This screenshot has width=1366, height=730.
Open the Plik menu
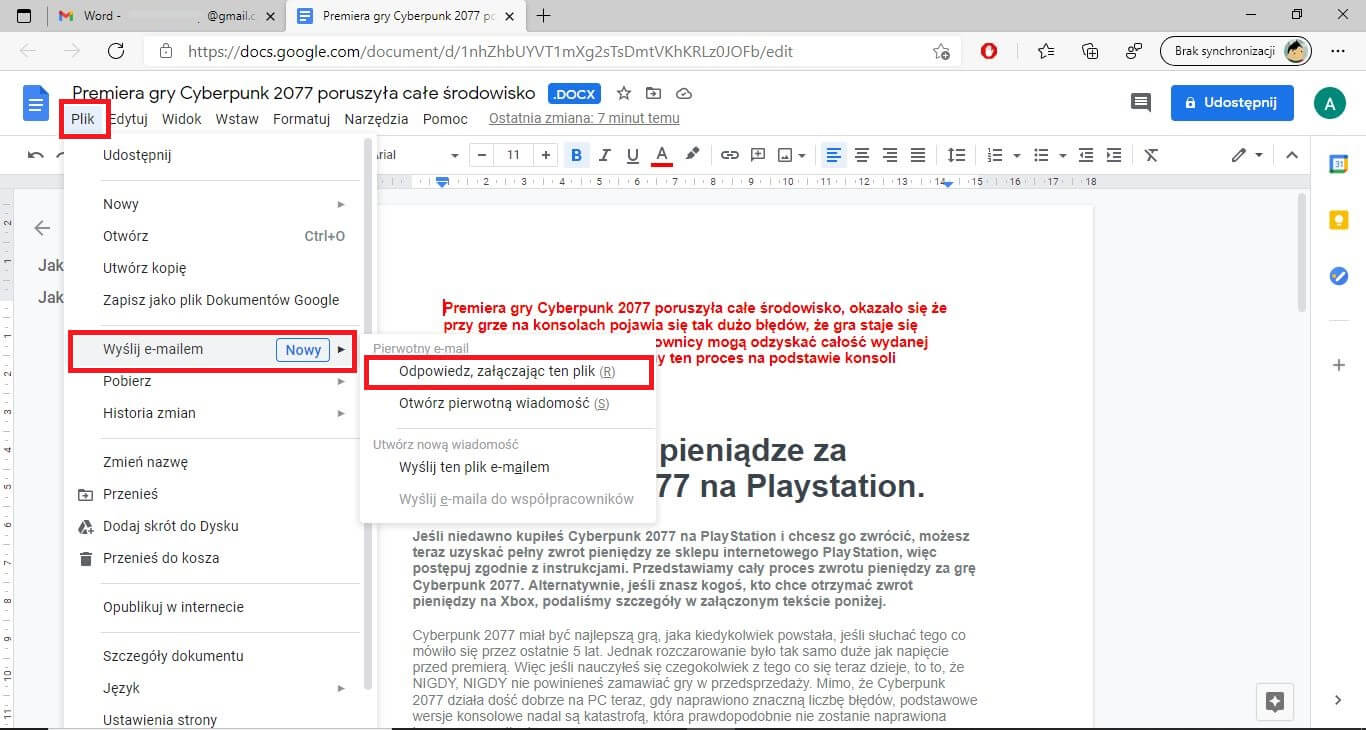click(x=83, y=119)
